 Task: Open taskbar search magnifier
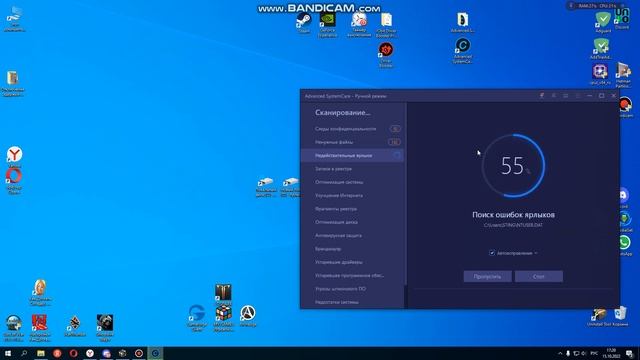(x=24, y=353)
